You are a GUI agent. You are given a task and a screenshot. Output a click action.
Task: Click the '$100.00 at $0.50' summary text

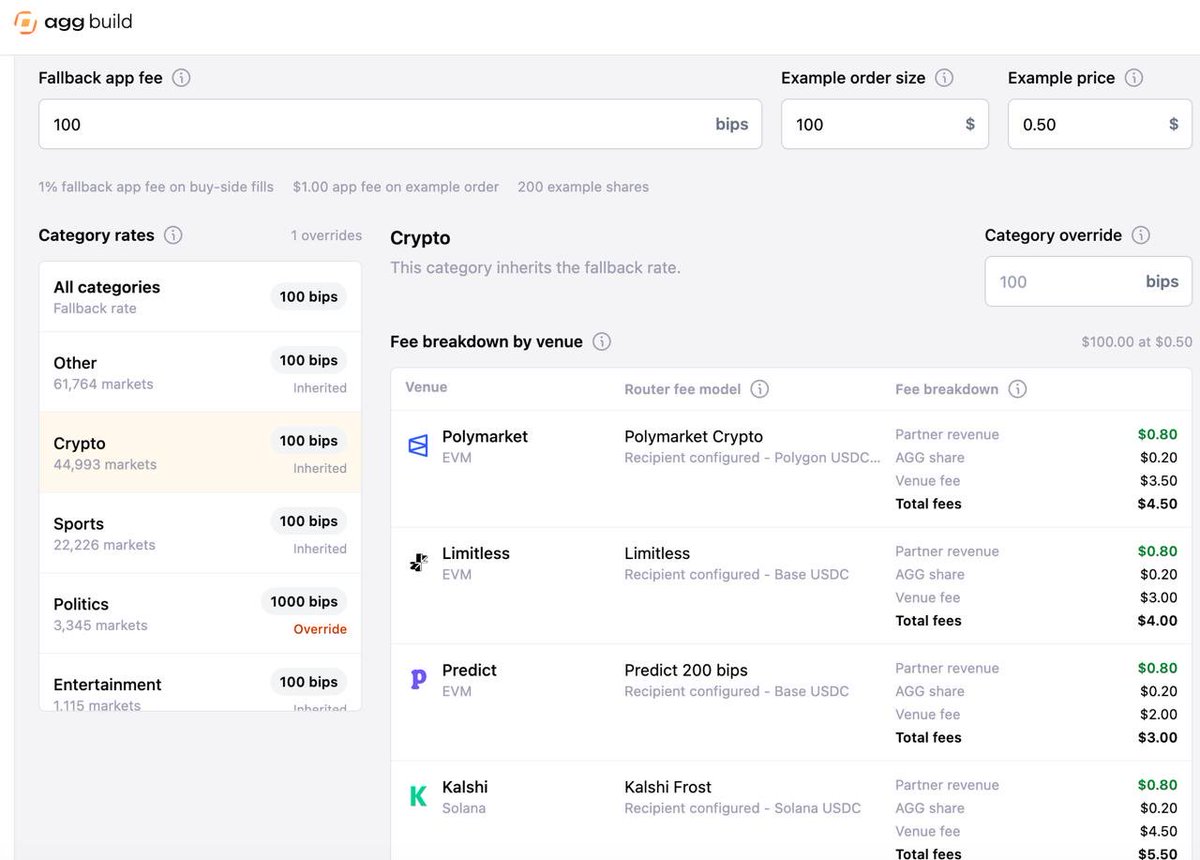tap(1137, 342)
